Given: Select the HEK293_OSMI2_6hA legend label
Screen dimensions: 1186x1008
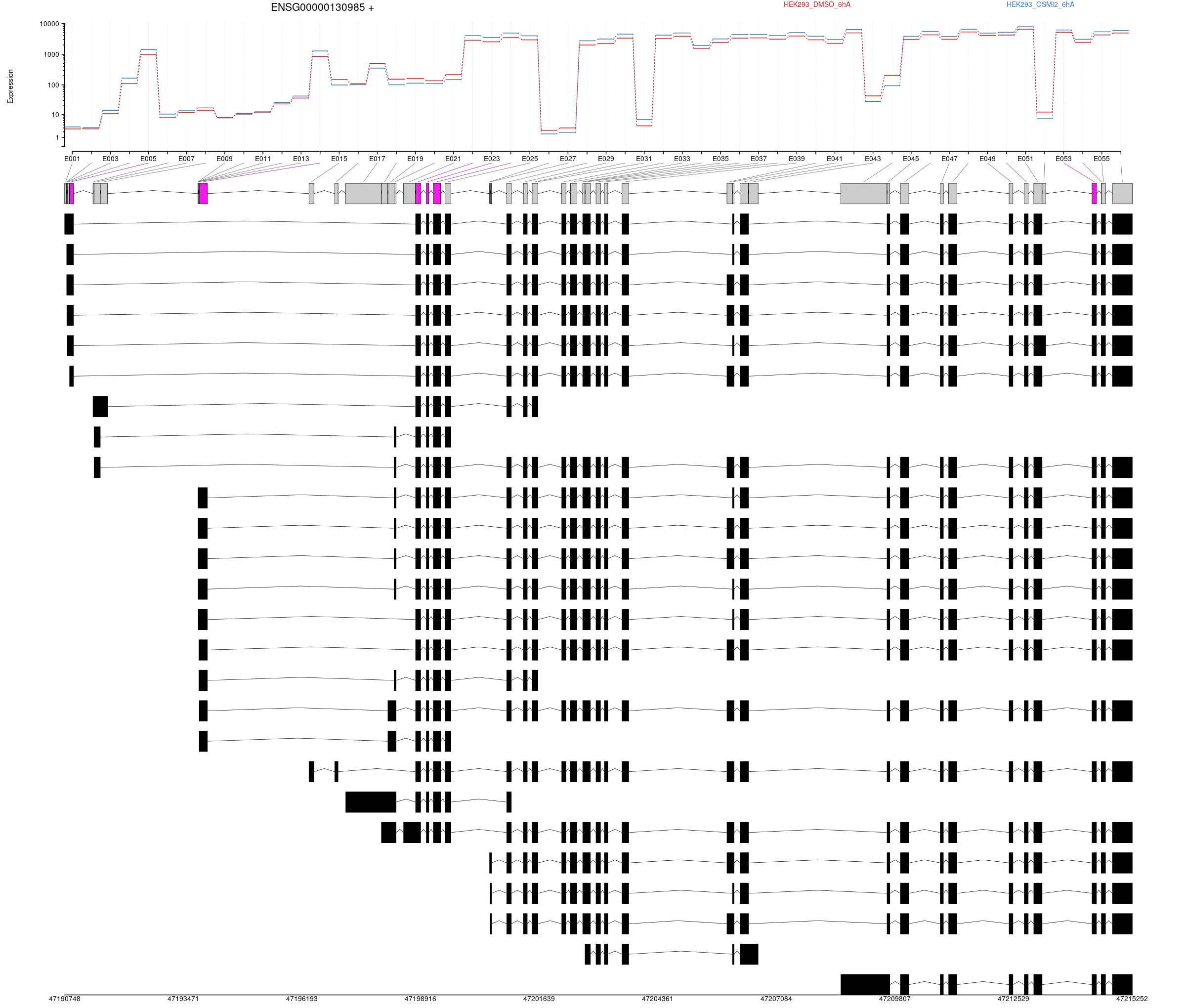Looking at the screenshot, I should [1040, 4].
